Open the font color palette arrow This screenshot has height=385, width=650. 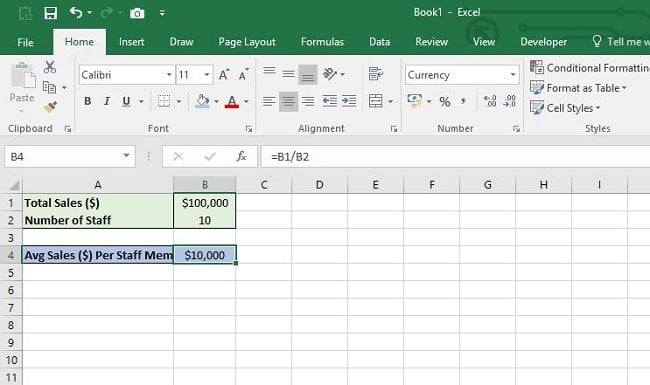[x=246, y=102]
